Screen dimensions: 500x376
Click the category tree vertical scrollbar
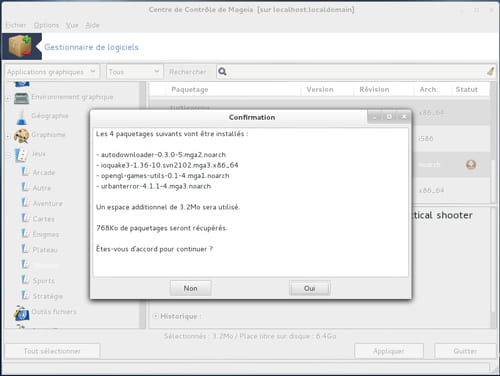[x=143, y=204]
